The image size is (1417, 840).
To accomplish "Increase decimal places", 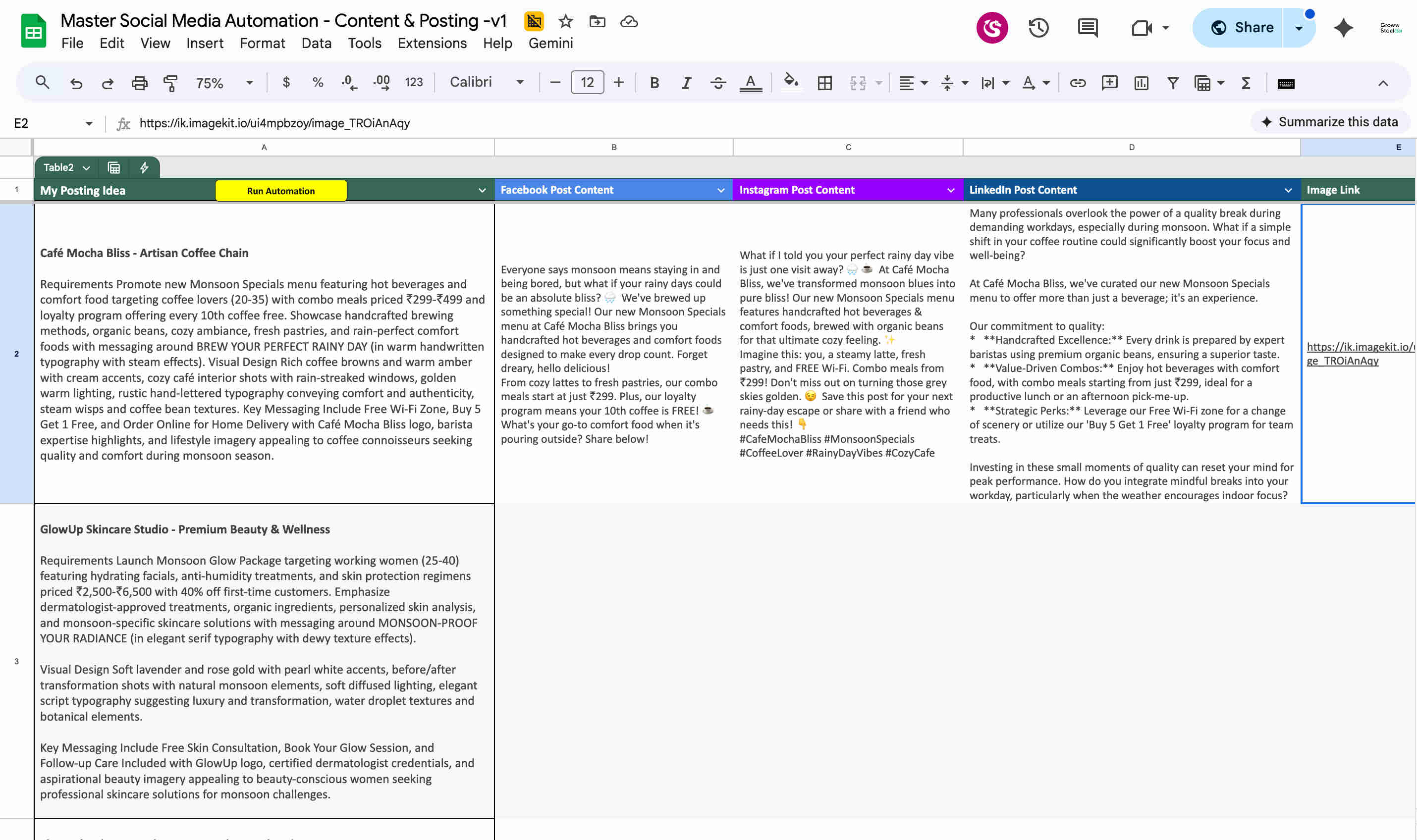I will [x=381, y=83].
